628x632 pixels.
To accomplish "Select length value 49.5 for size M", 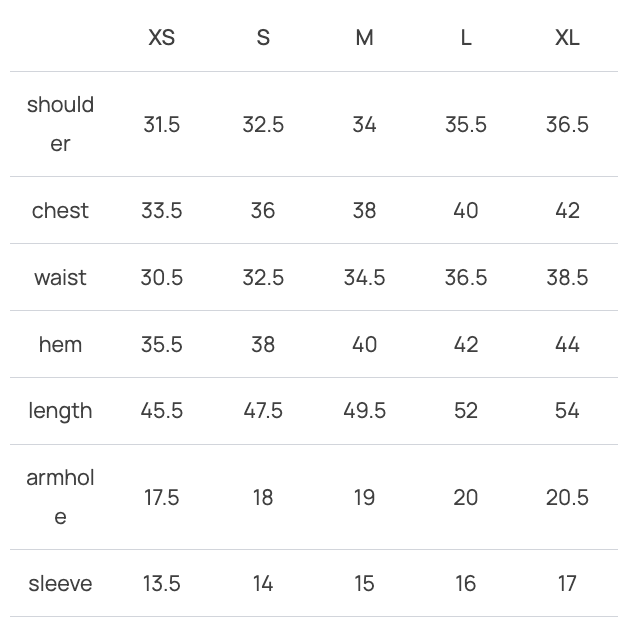I will click(x=364, y=411).
